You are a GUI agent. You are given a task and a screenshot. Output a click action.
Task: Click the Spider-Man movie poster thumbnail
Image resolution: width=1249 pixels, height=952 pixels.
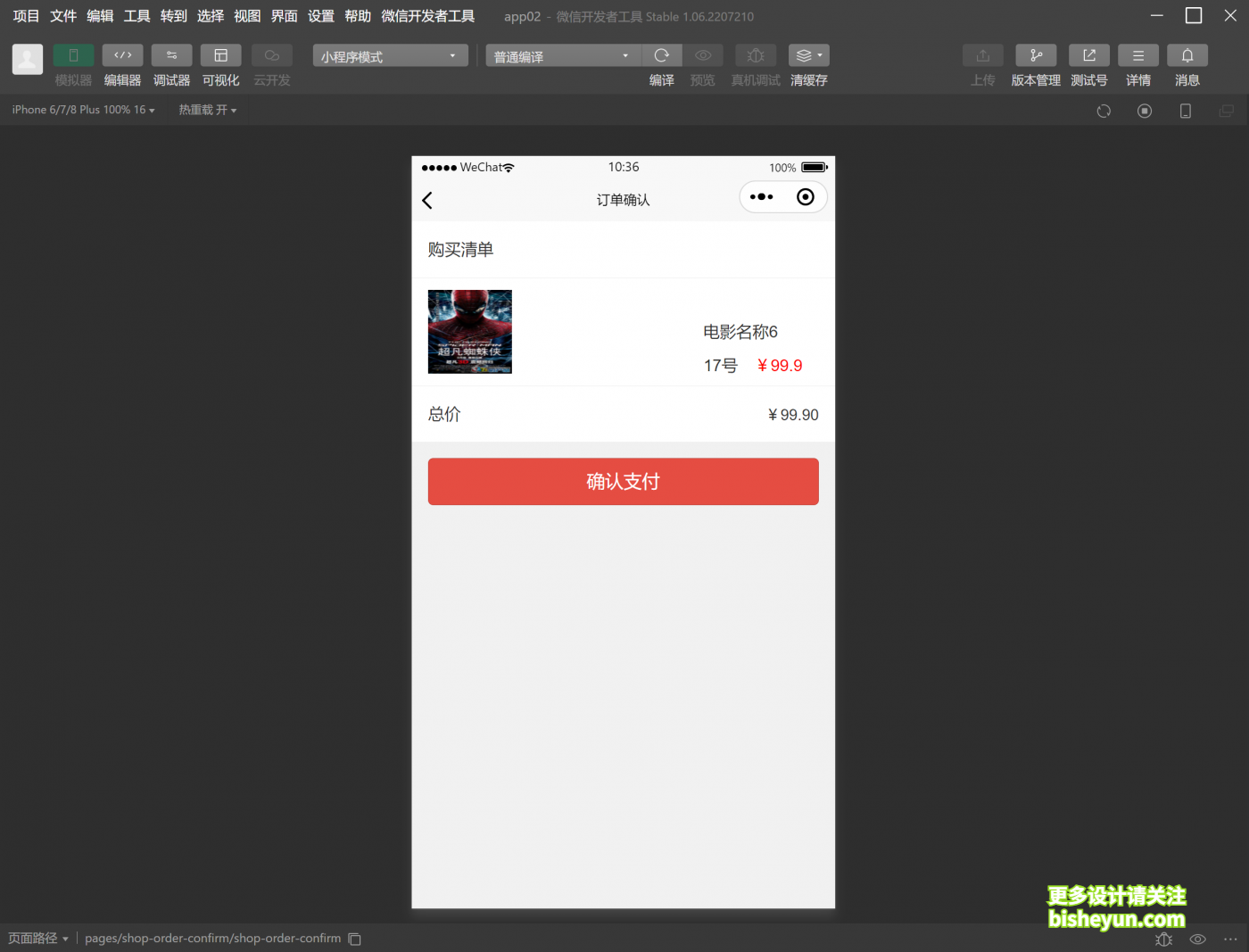470,332
